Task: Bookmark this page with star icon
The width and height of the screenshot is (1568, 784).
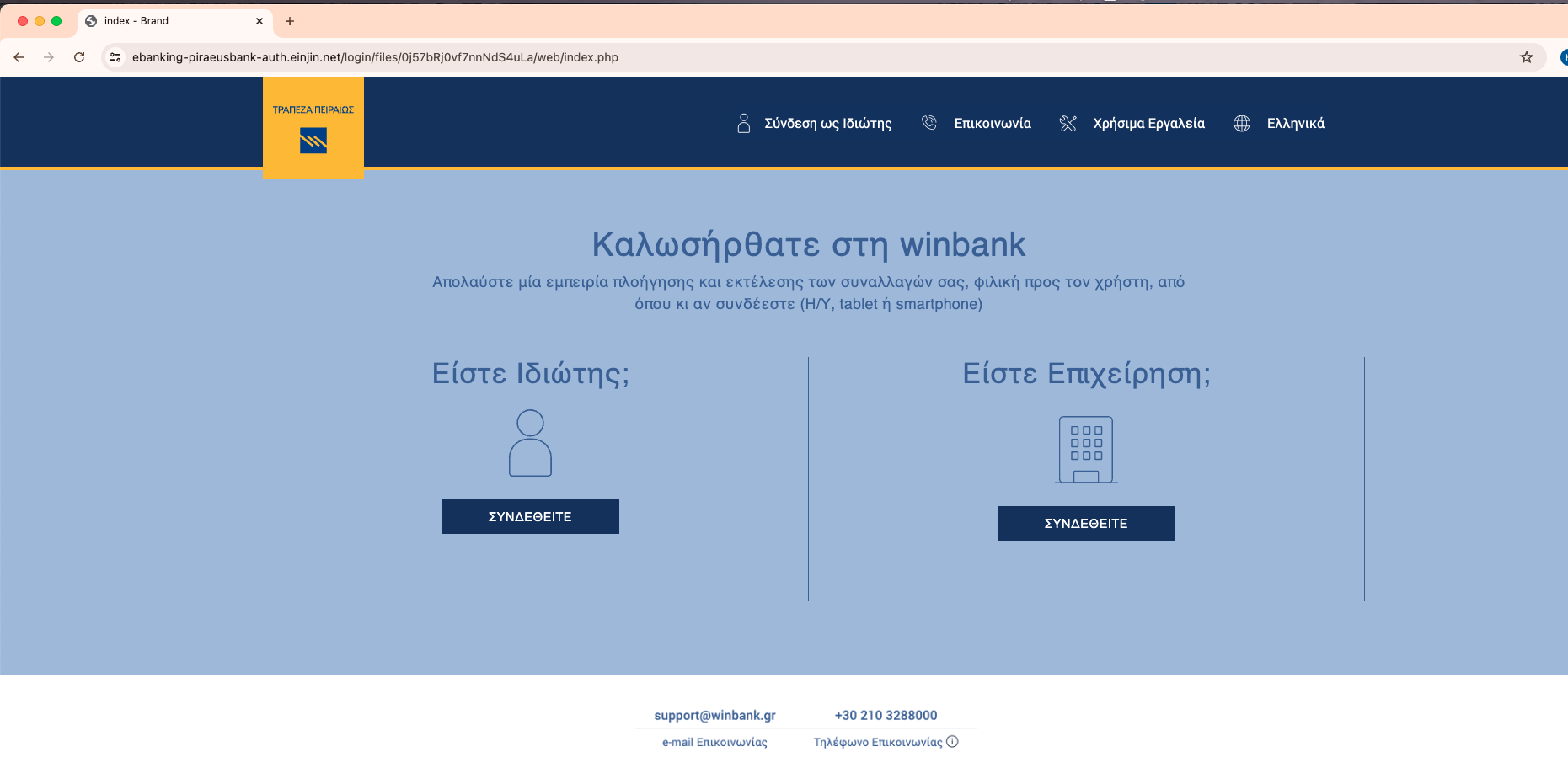Action: tap(1526, 57)
